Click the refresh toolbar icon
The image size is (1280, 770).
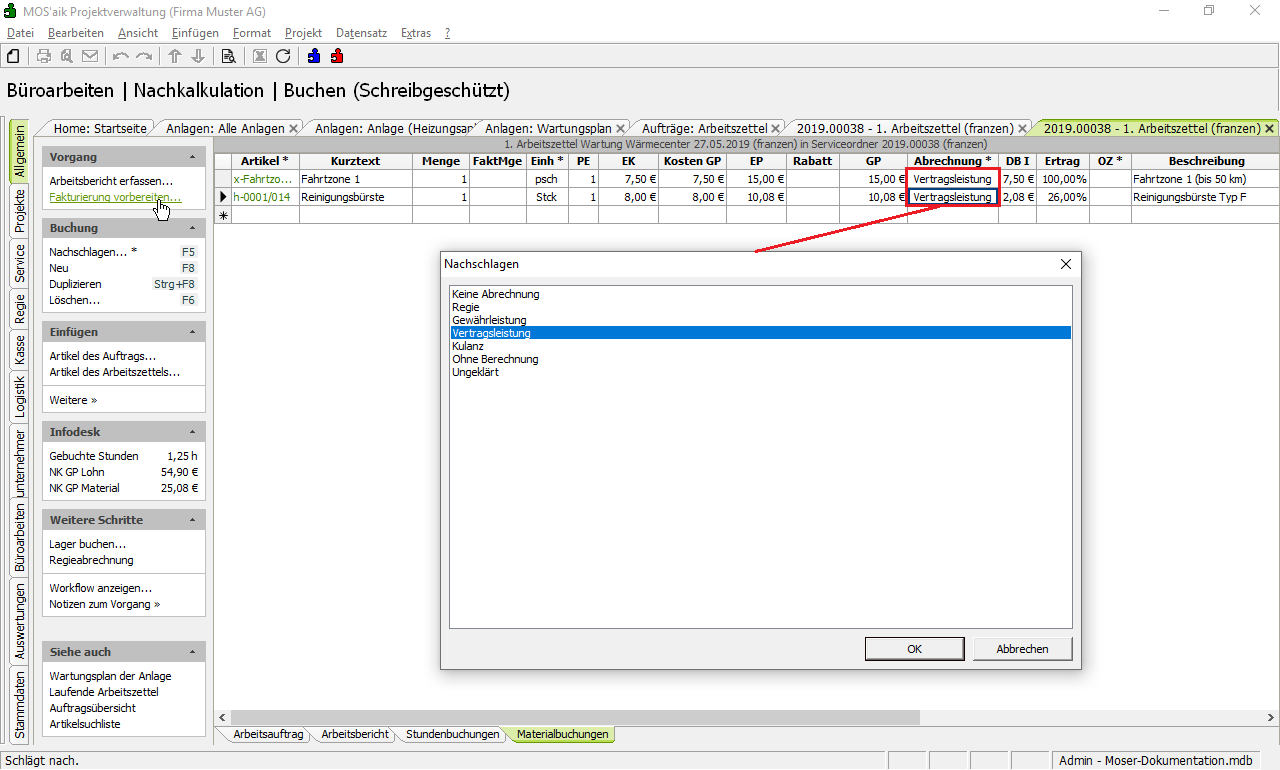tap(283, 56)
